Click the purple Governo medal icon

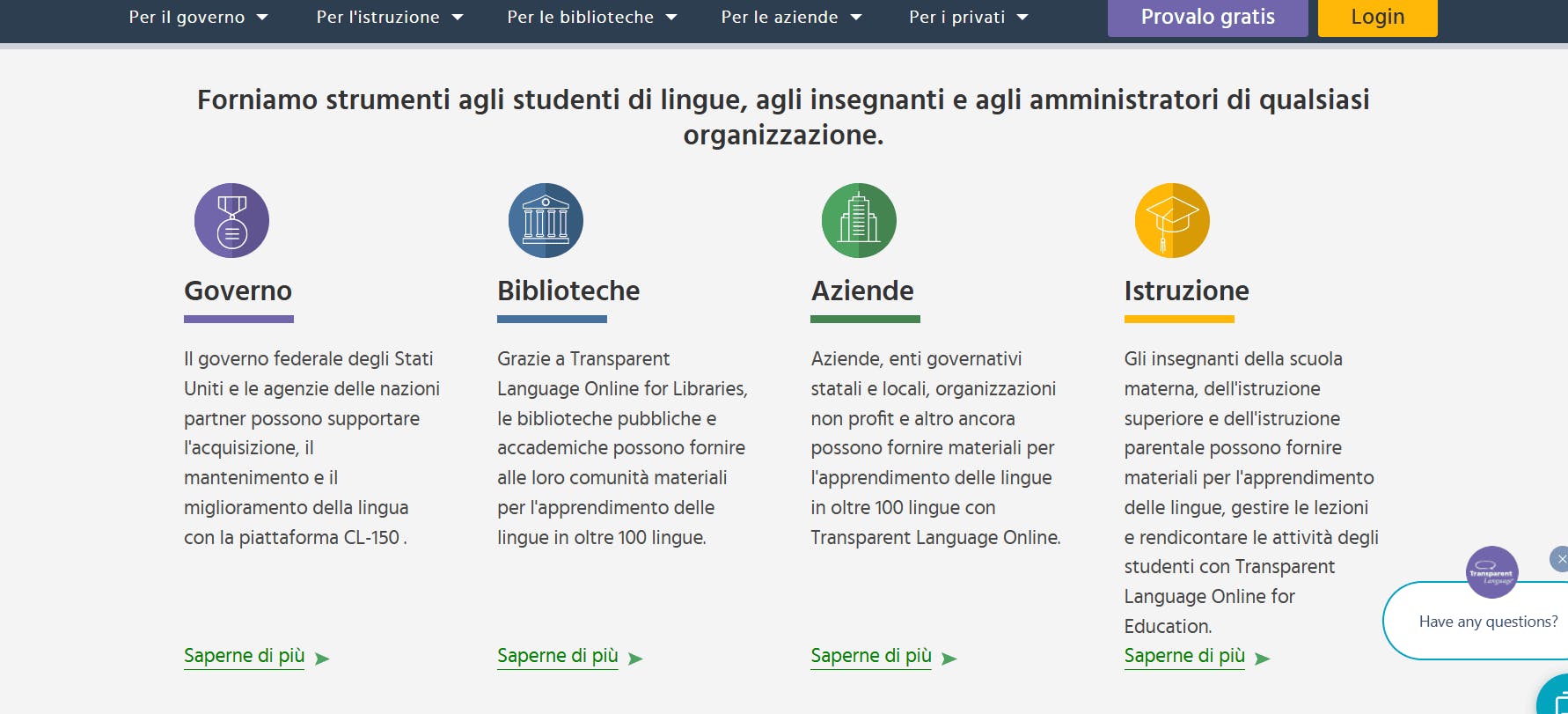point(231,221)
